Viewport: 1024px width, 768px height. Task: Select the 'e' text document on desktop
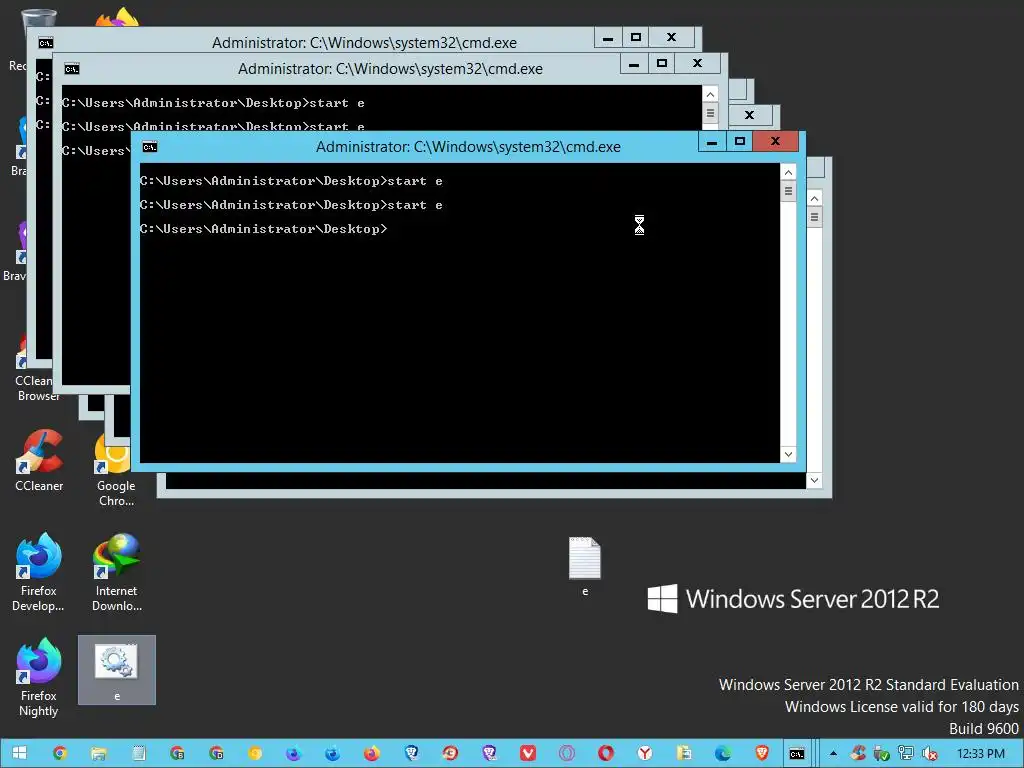coord(584,566)
